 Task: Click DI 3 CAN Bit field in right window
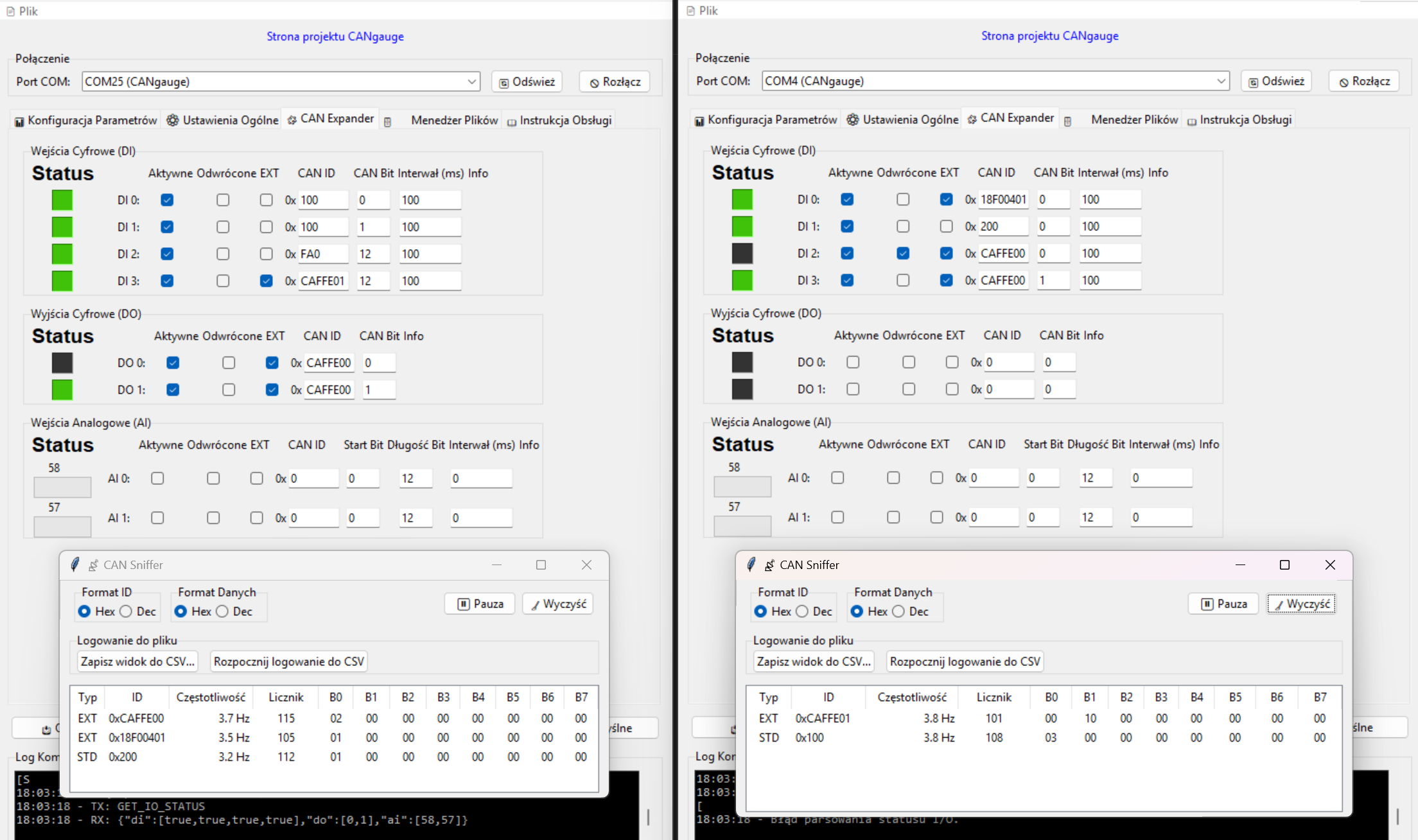[1053, 280]
